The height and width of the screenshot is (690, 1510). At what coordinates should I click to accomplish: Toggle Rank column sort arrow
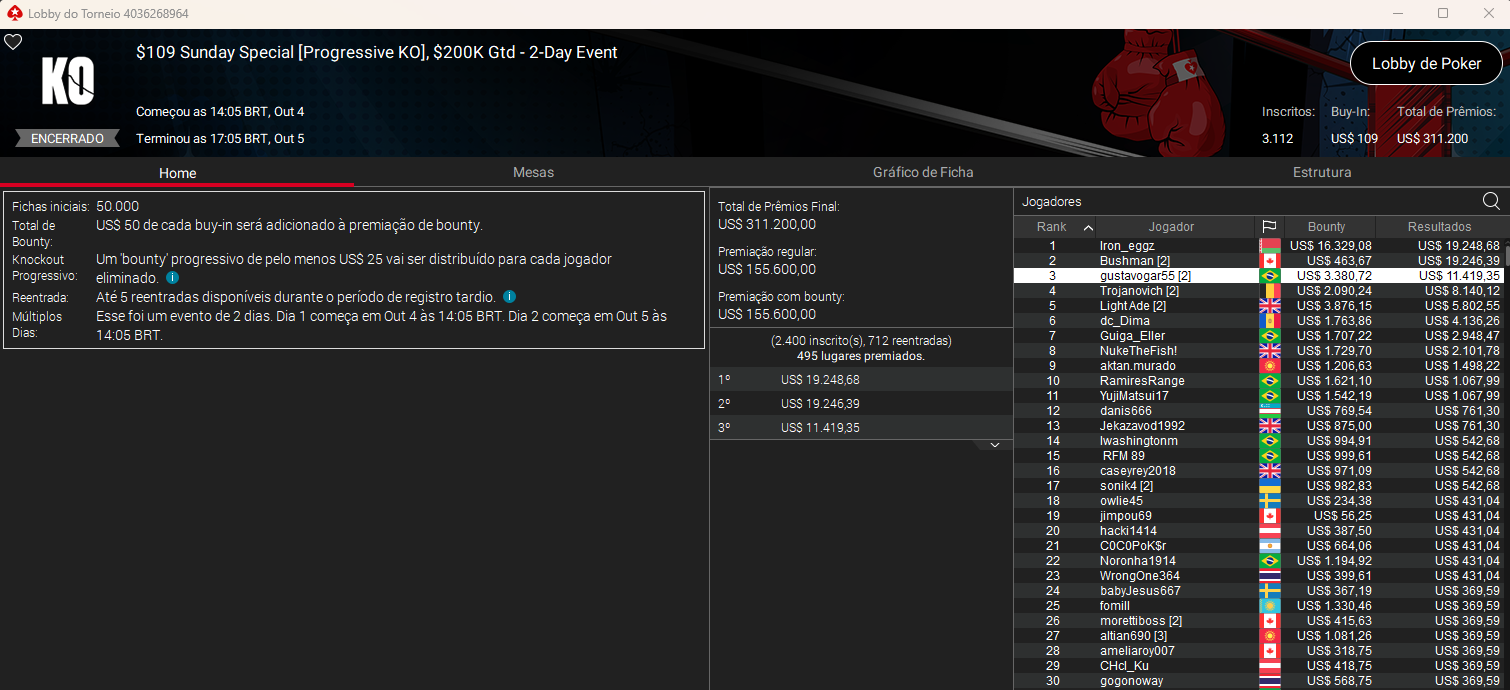point(1088,227)
